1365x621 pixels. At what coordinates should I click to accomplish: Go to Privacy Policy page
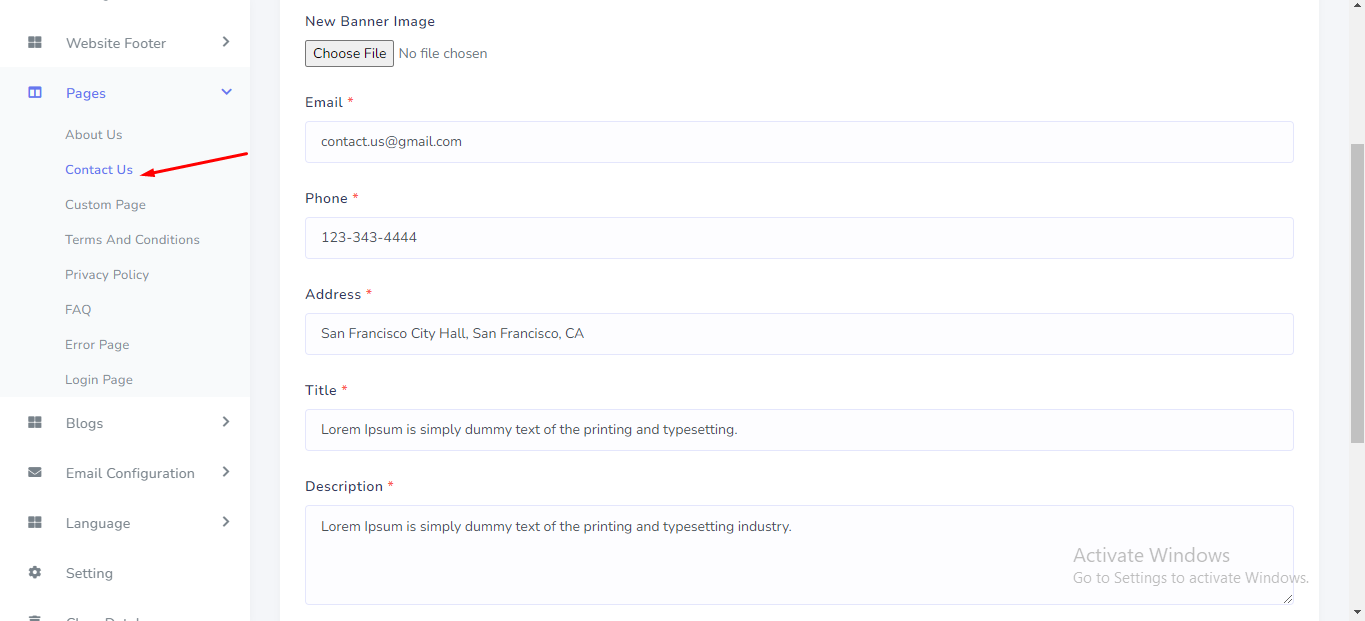point(107,275)
